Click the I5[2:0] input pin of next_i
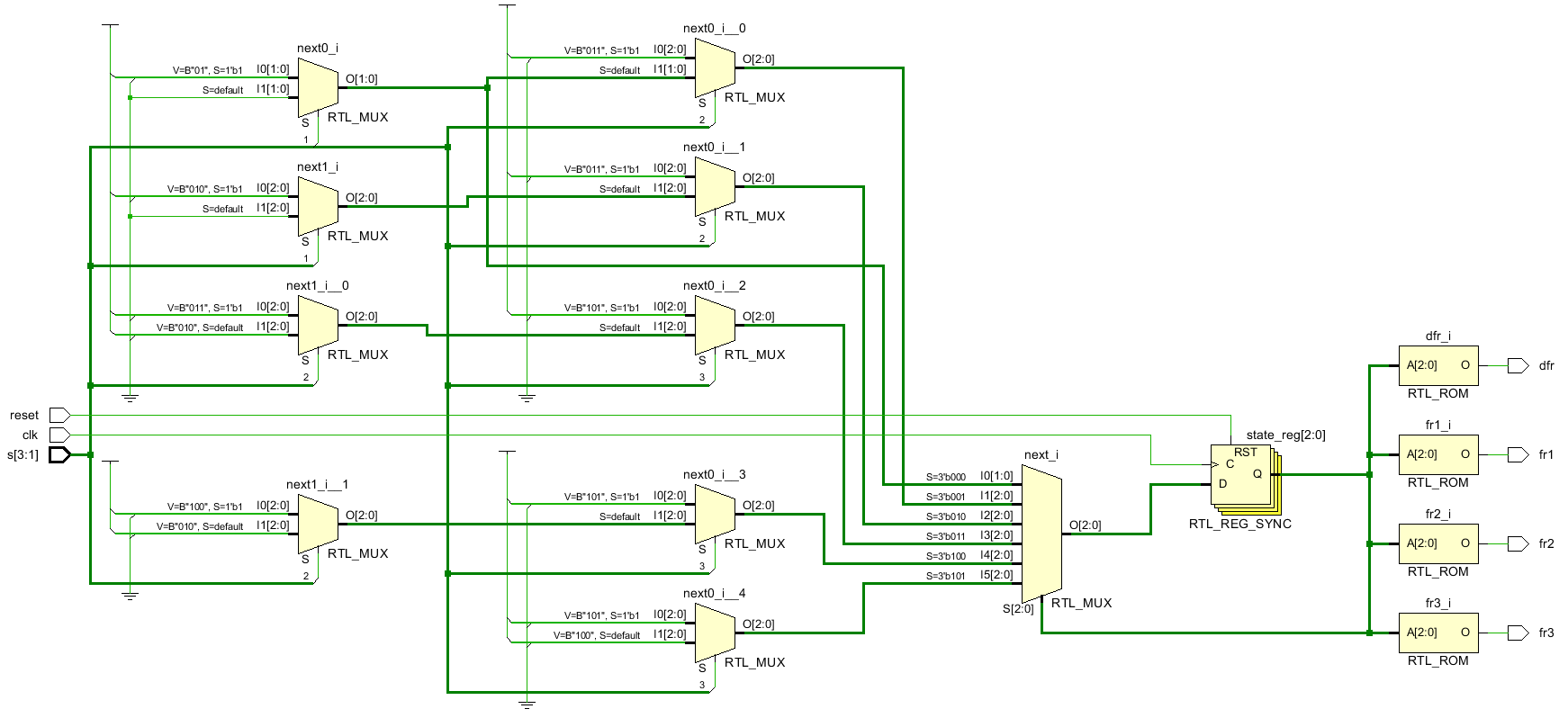 (x=996, y=575)
